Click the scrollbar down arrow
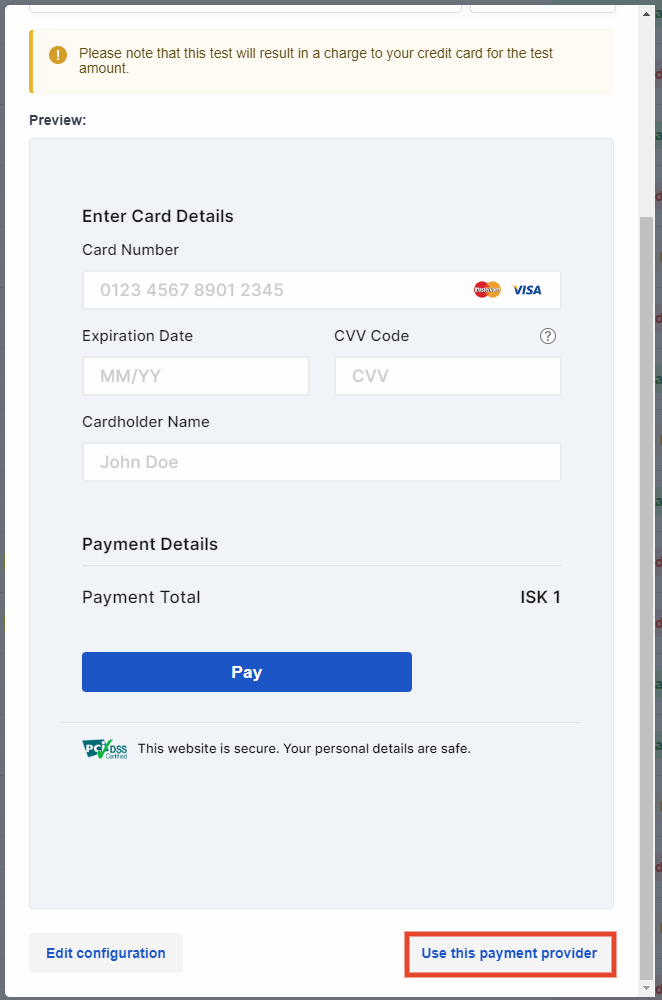The image size is (662, 1000). click(x=646, y=987)
